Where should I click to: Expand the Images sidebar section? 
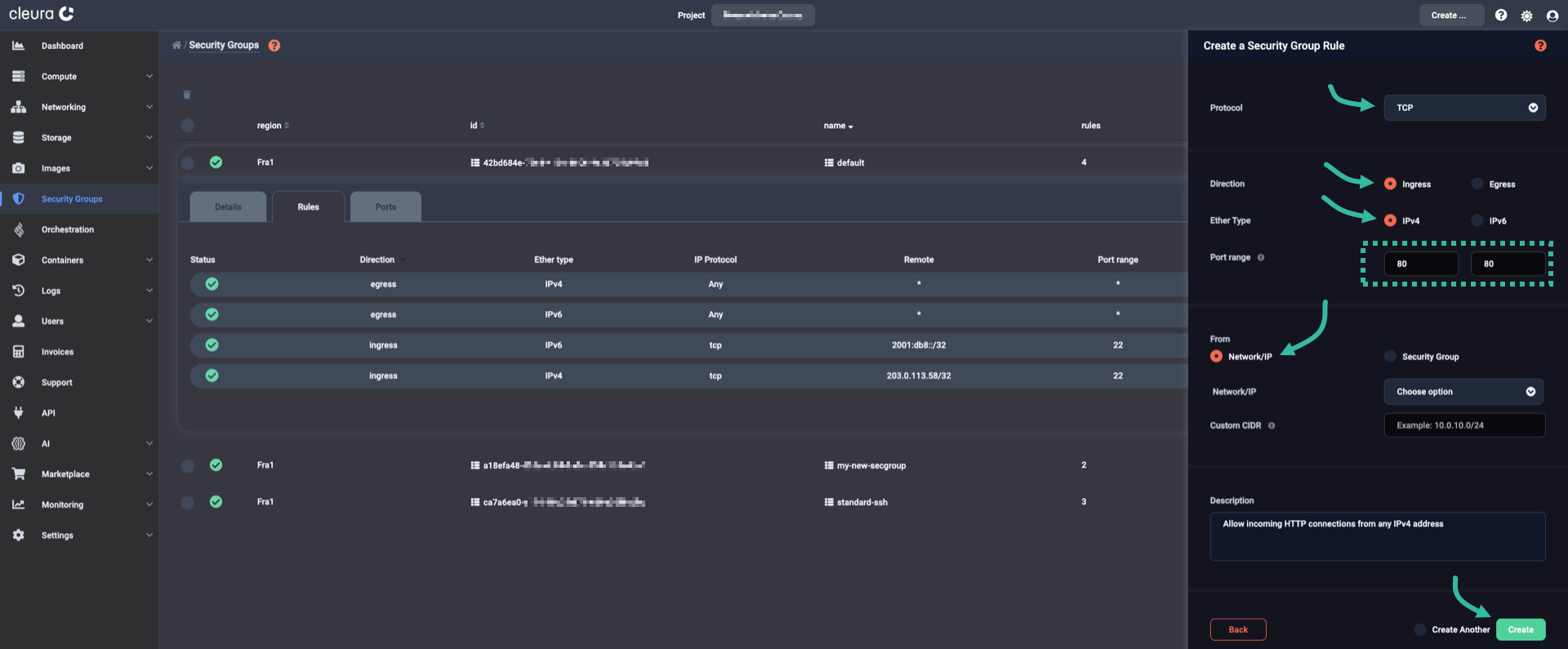149,168
